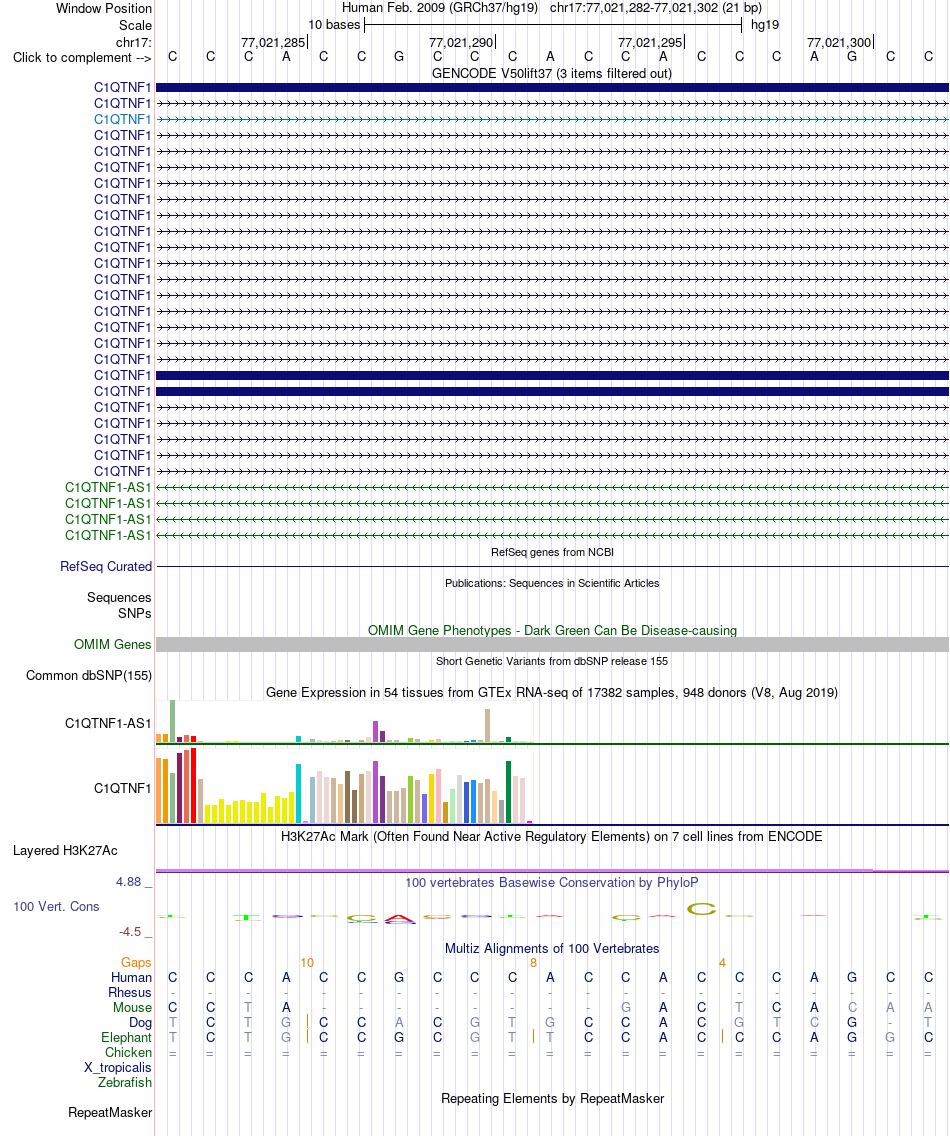Screen dimensions: 950x1136
Task: Click the 'Human Feb. 2009 (GRCh37/hg19)' header text
Action: coord(440,8)
